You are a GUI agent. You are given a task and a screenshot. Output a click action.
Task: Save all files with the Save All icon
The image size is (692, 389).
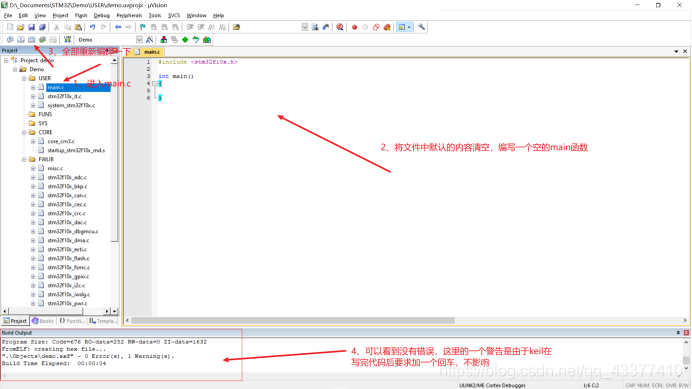(x=42, y=27)
